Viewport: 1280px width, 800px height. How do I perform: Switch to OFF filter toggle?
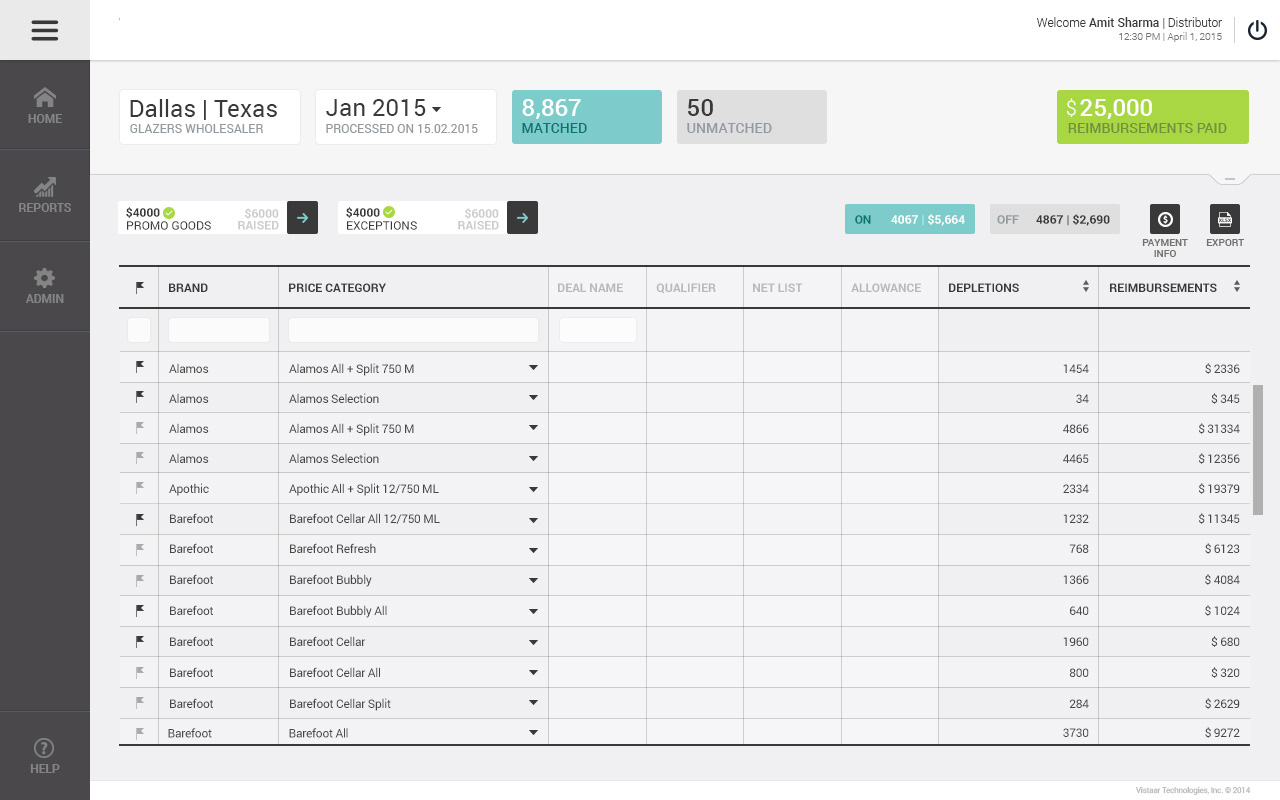coord(1054,220)
